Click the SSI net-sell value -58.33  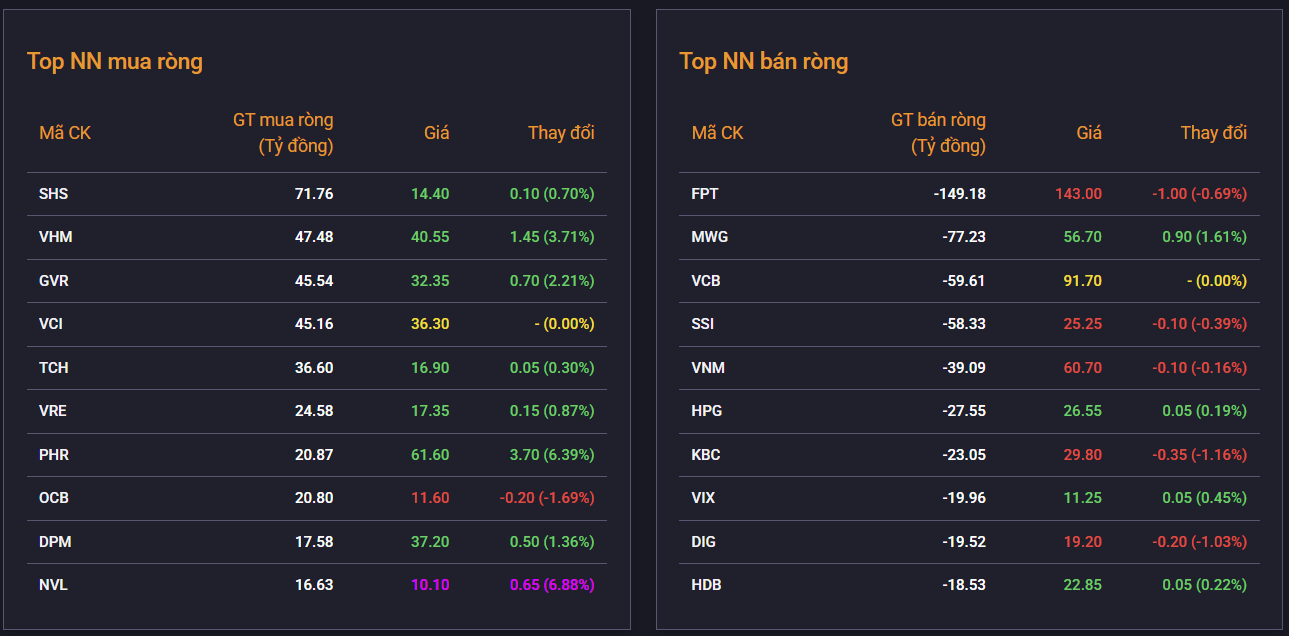pyautogui.click(x=964, y=324)
